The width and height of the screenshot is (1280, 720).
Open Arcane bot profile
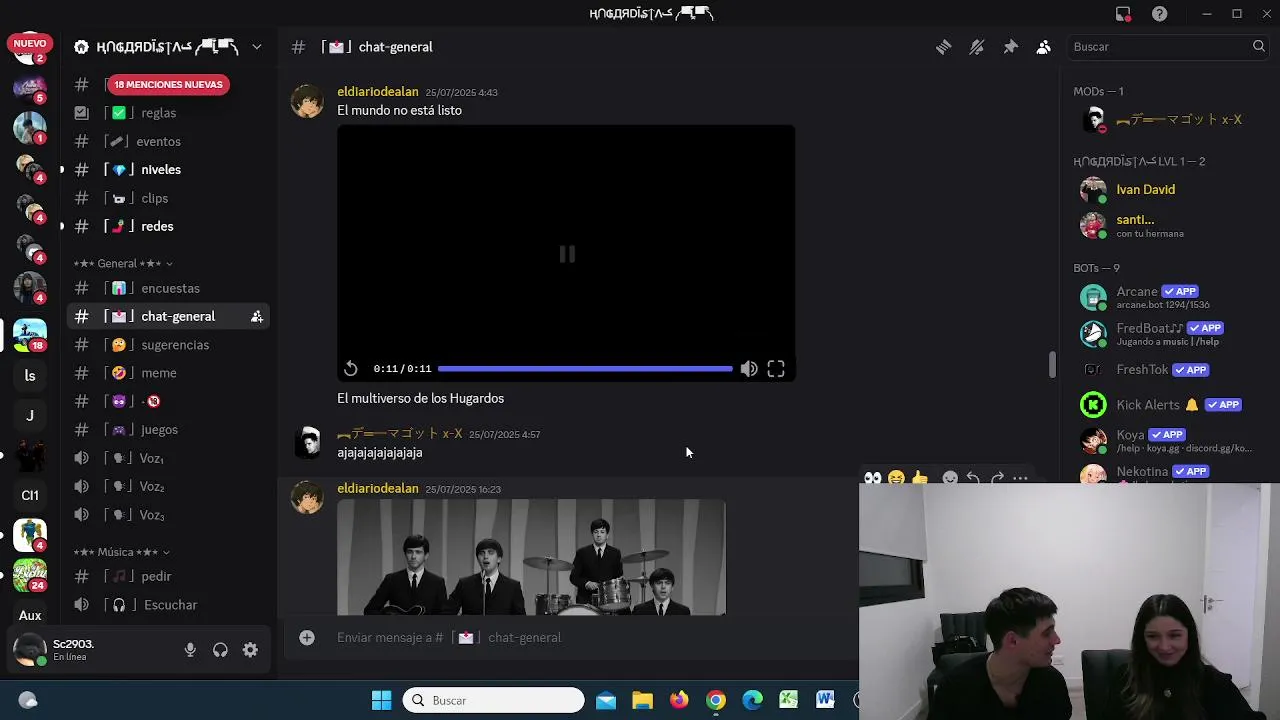coord(1162,297)
